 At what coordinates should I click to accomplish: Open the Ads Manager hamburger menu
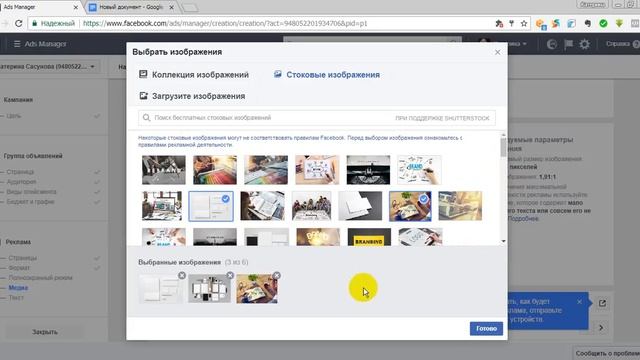click(x=17, y=44)
